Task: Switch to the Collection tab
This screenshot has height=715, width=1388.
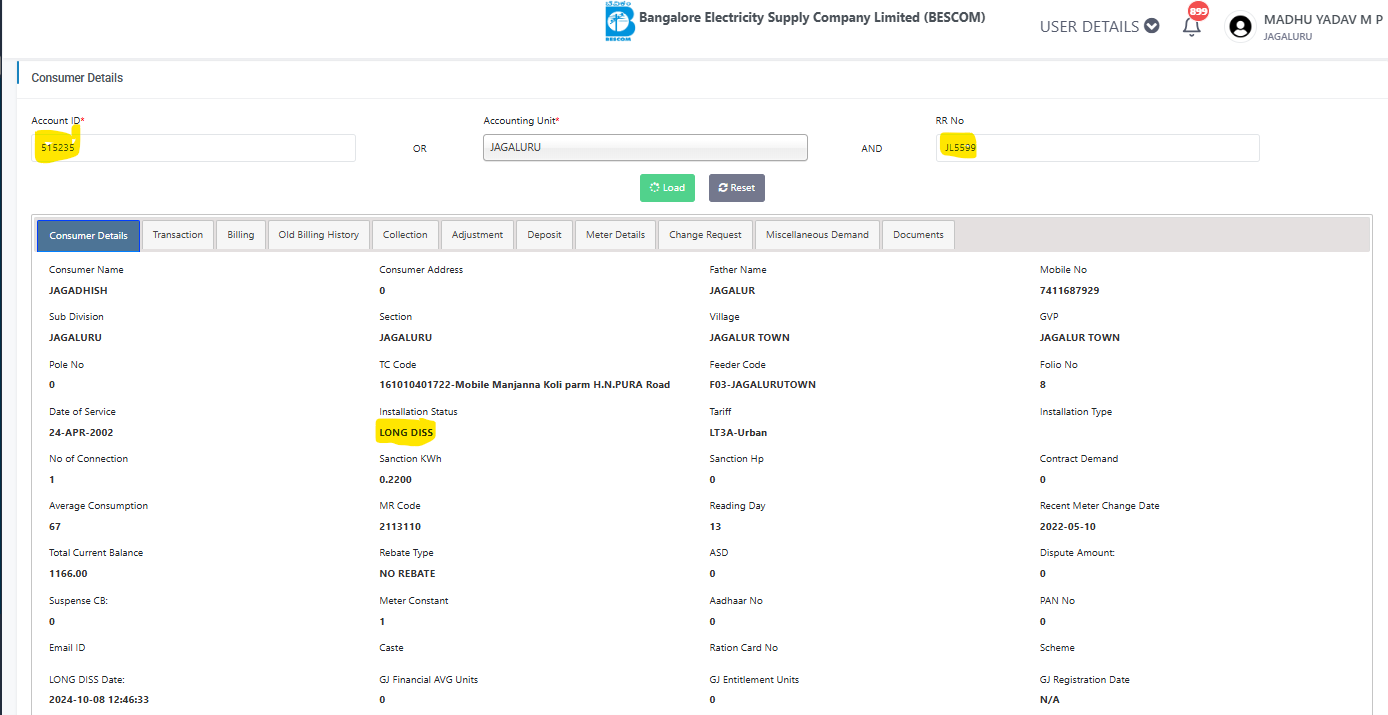Action: point(405,235)
